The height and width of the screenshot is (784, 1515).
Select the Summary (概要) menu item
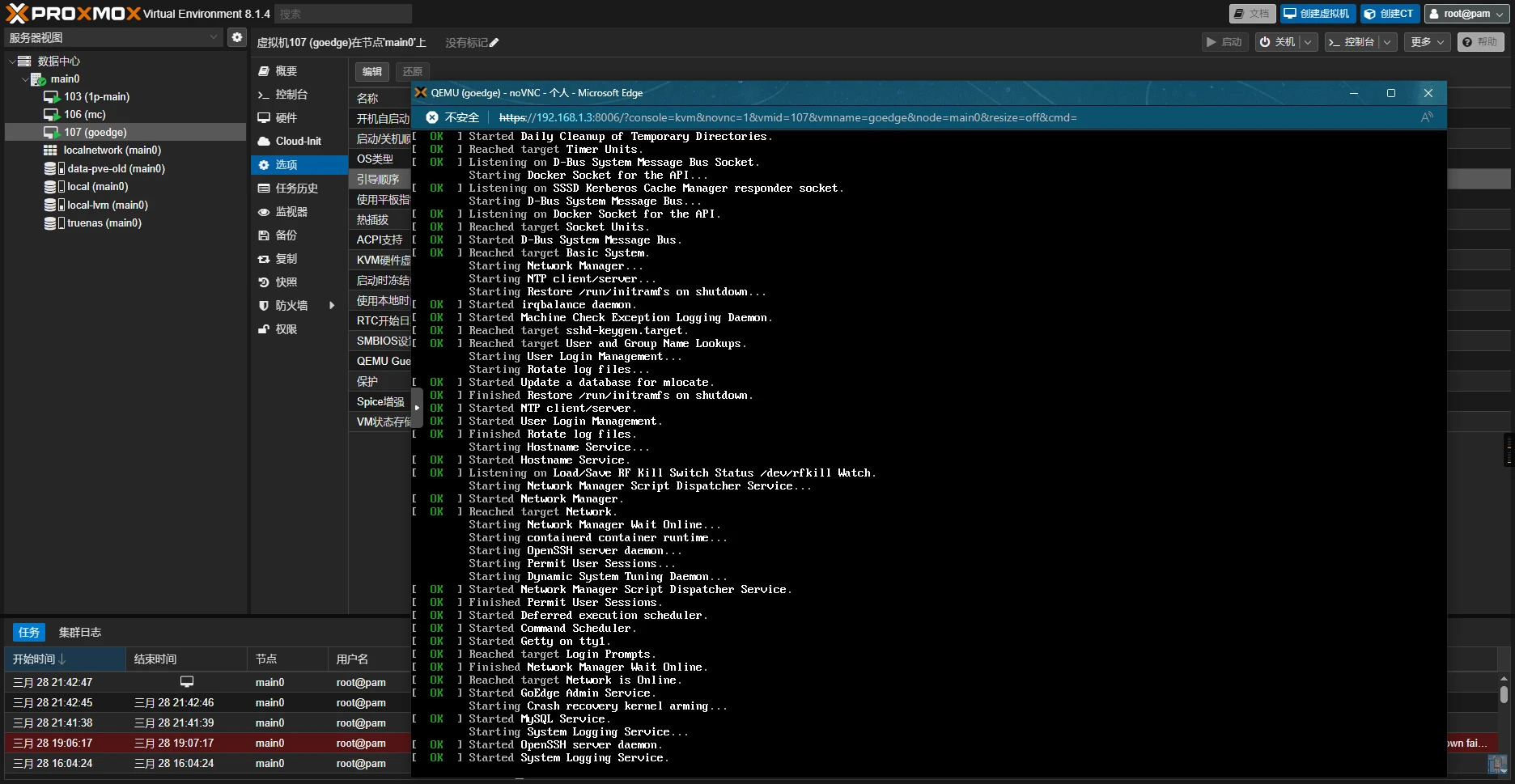click(286, 71)
